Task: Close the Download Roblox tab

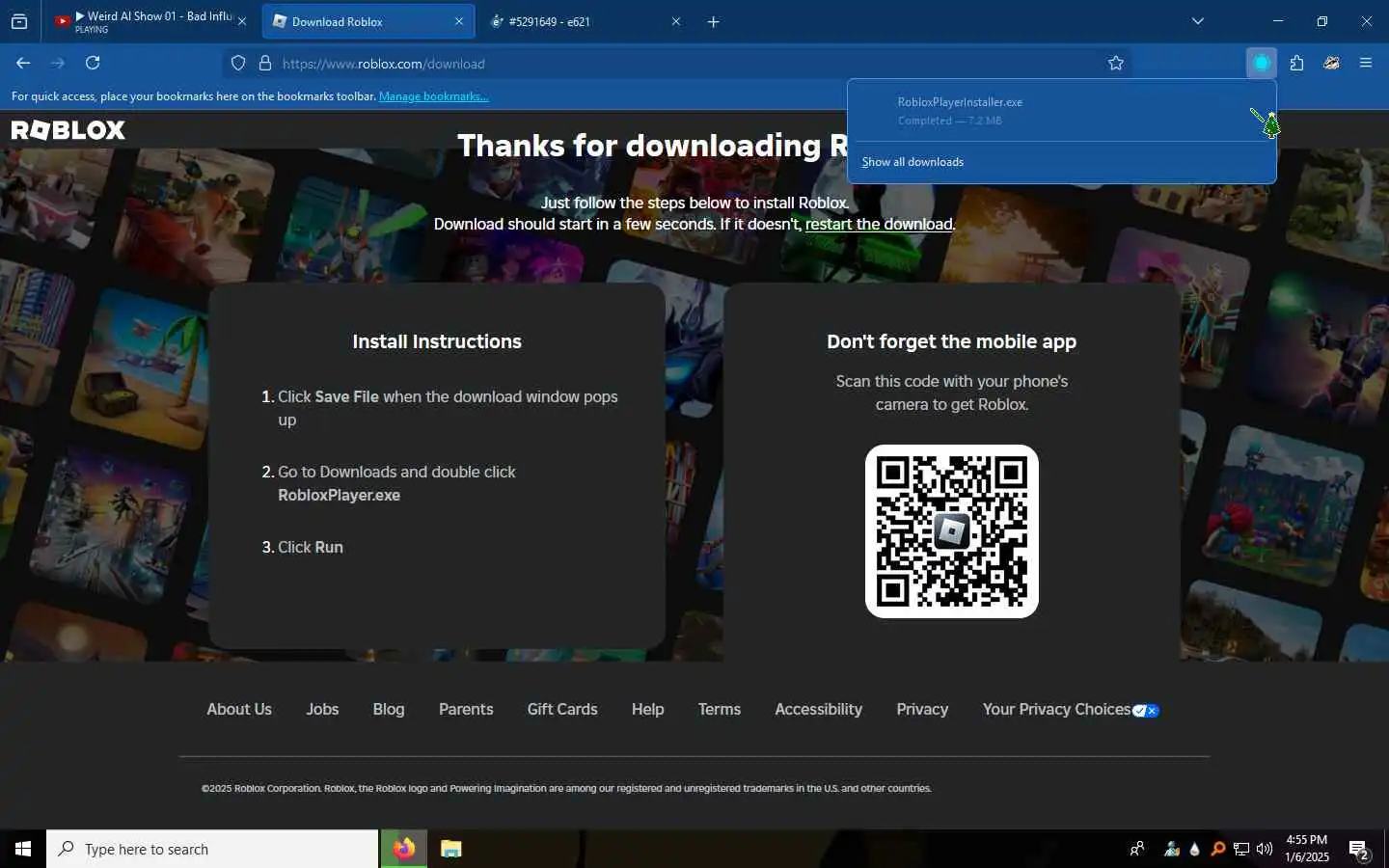Action: (458, 21)
